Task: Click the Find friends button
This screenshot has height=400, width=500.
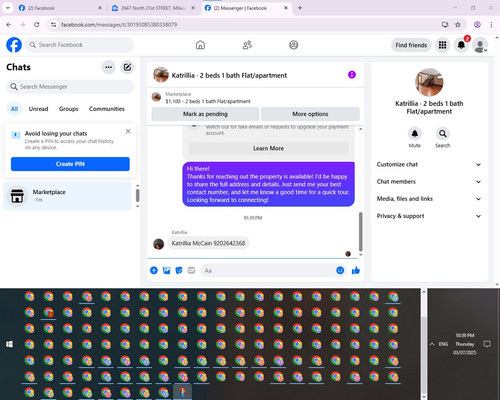Action: click(411, 45)
